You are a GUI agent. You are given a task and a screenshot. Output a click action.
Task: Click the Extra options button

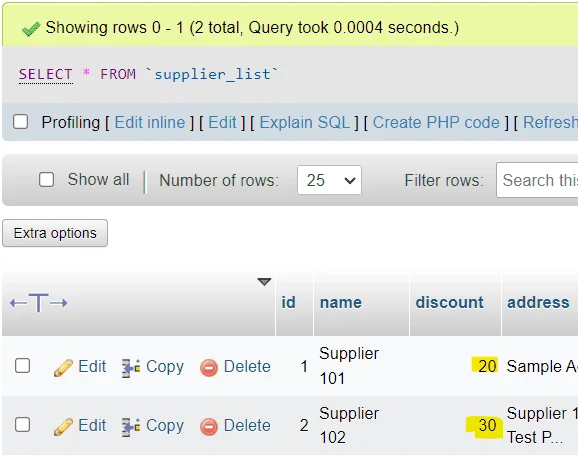55,233
